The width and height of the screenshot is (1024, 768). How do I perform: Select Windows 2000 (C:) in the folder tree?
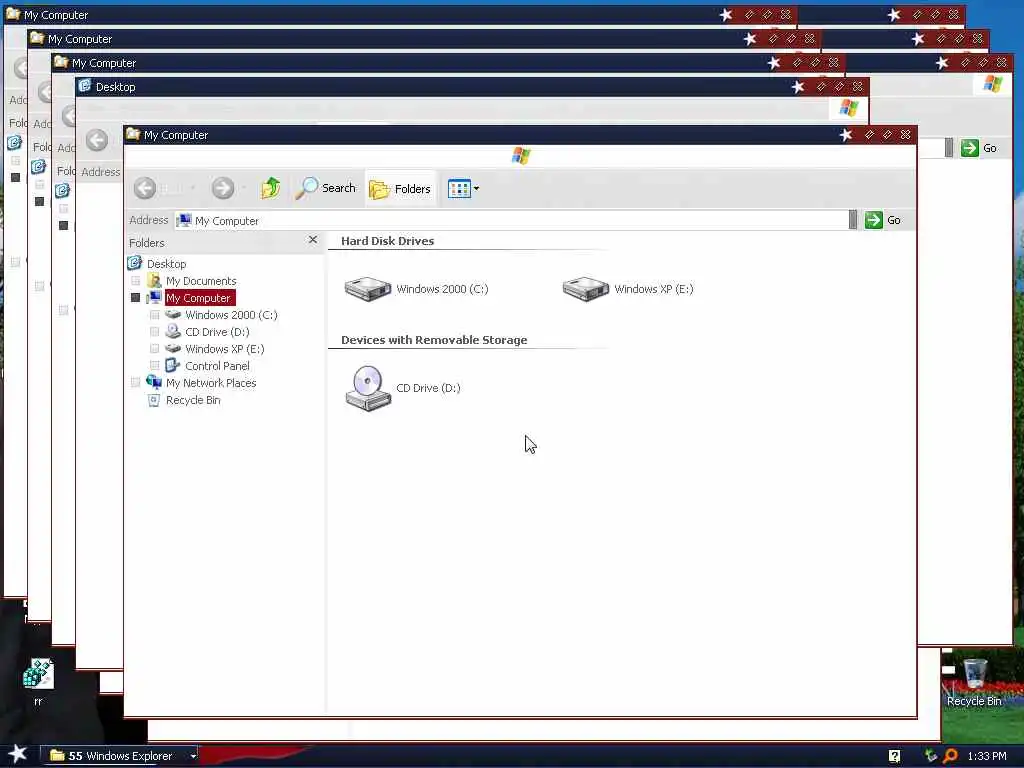point(231,315)
